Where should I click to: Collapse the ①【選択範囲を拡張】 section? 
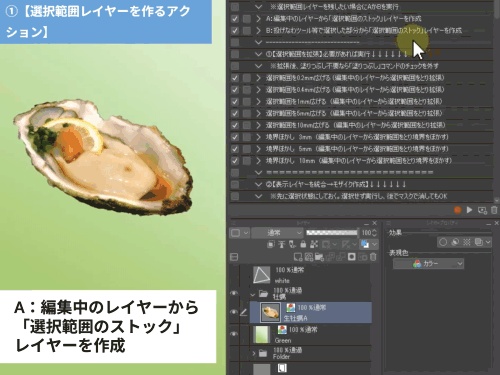pos(259,54)
